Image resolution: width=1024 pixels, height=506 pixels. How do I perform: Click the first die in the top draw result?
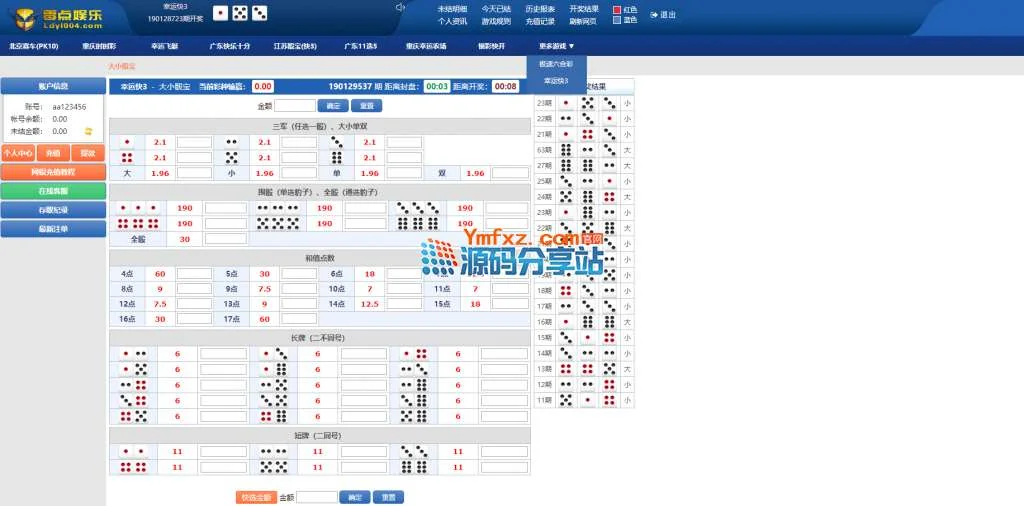(221, 13)
